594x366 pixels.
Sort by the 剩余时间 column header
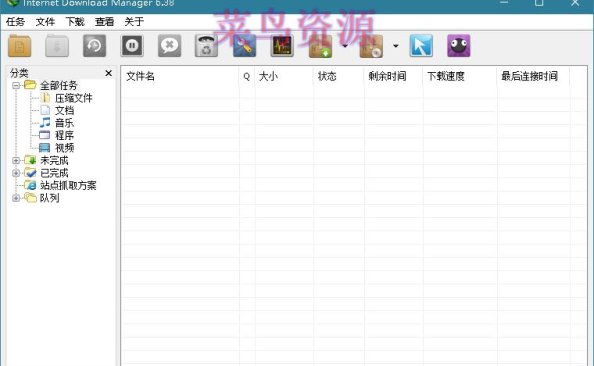pyautogui.click(x=393, y=76)
